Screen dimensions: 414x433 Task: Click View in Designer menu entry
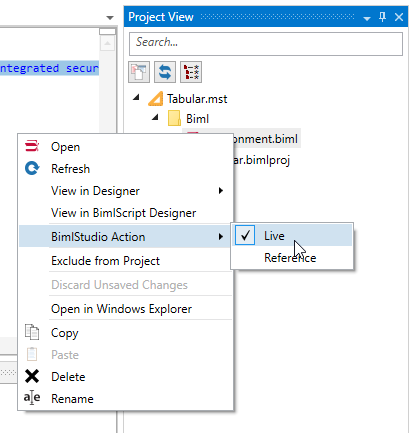point(126,191)
